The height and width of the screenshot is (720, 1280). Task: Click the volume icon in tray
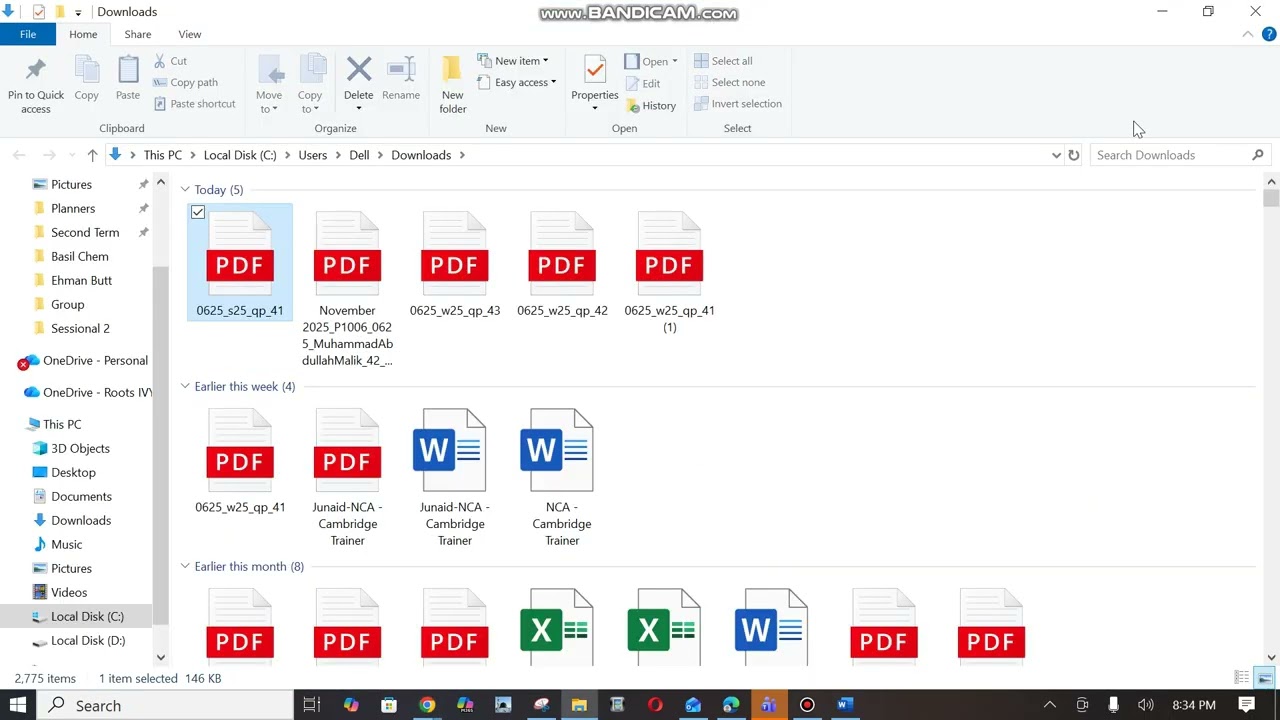point(1146,705)
